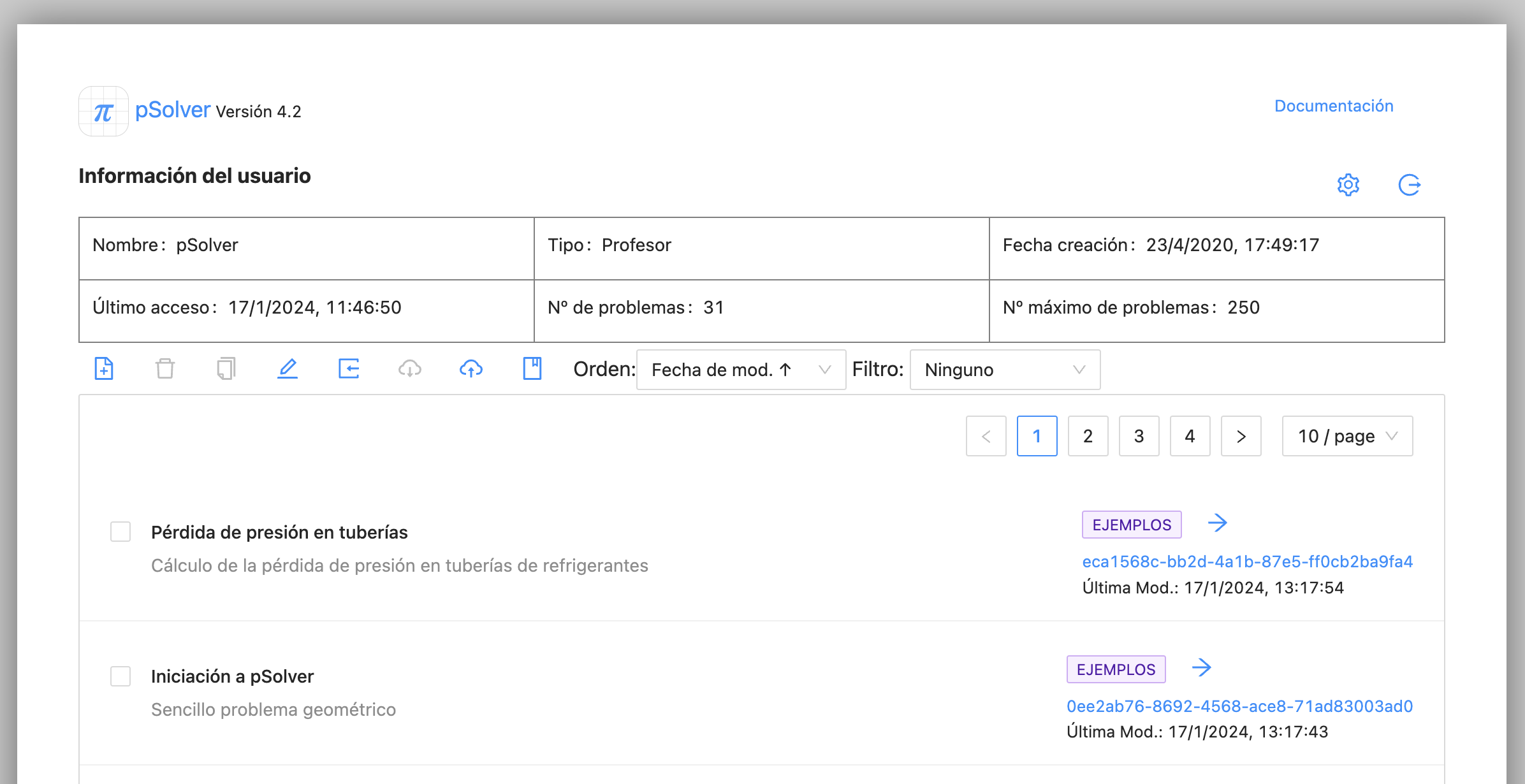The height and width of the screenshot is (784, 1525).
Task: Click the pencil edit icon
Action: click(288, 368)
